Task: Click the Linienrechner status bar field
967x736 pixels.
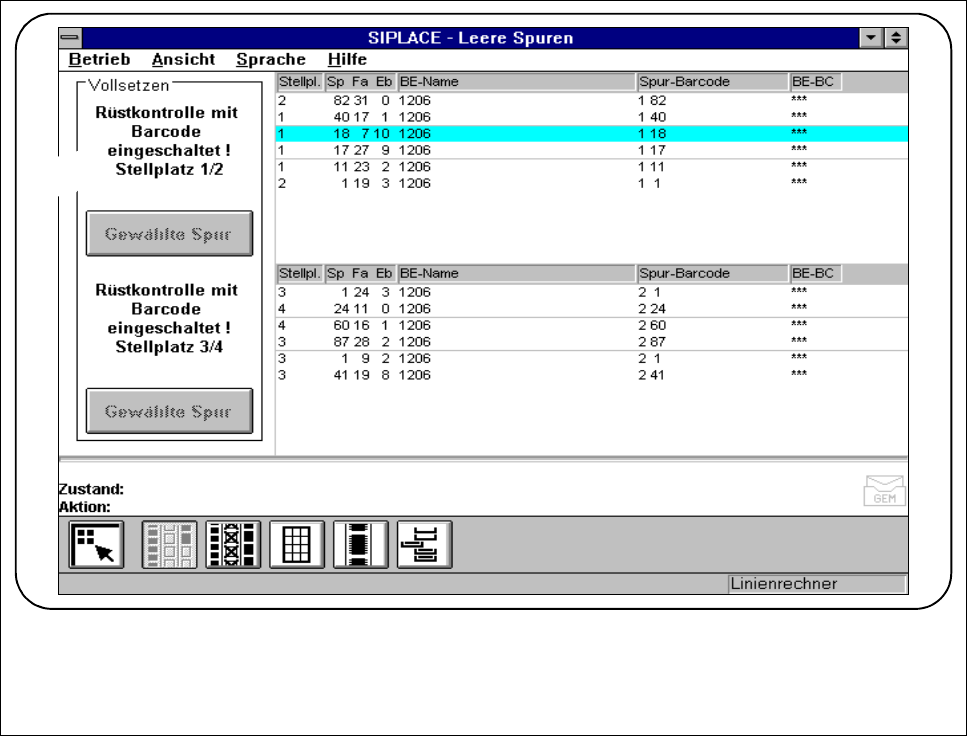Action: click(816, 584)
